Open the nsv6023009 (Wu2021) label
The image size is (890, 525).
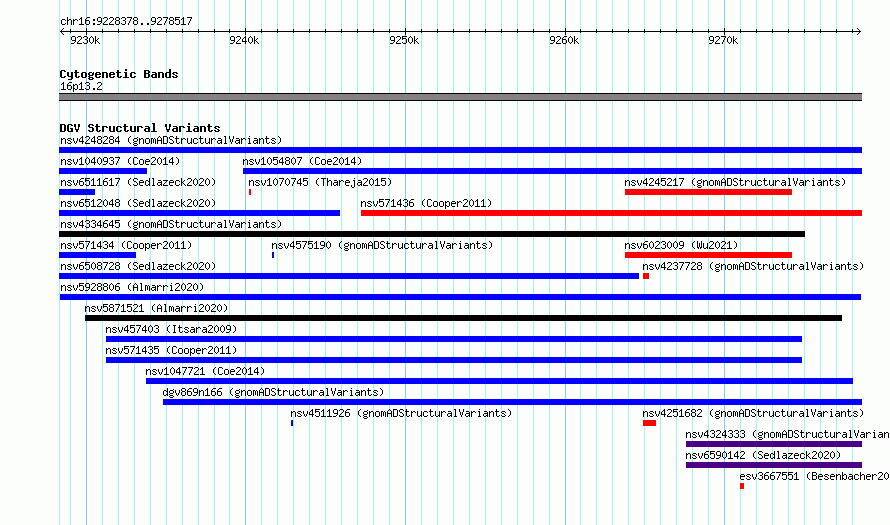coord(681,245)
